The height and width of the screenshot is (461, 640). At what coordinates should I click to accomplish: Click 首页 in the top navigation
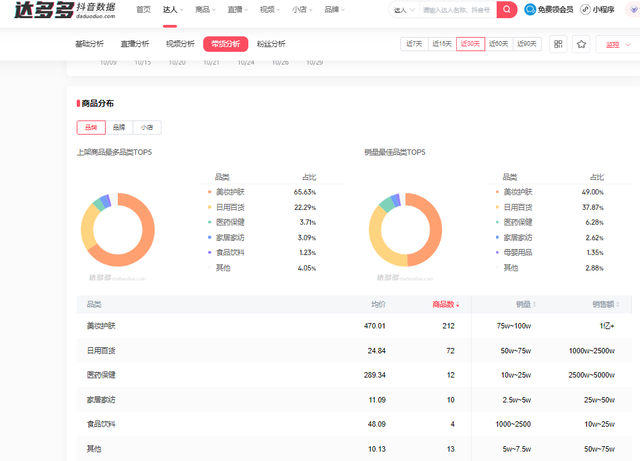[x=144, y=9]
